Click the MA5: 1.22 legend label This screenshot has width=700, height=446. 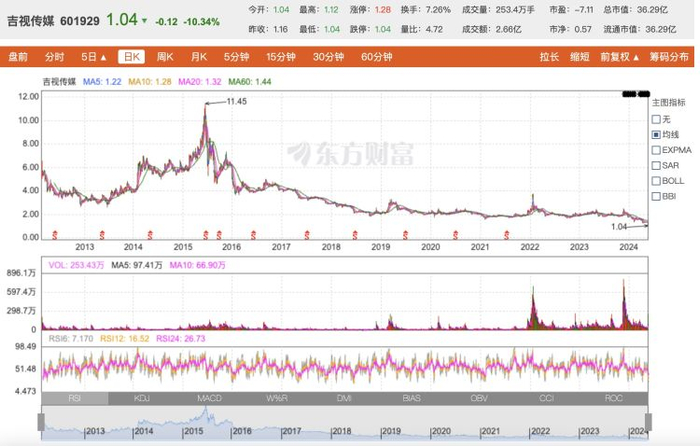pos(102,82)
